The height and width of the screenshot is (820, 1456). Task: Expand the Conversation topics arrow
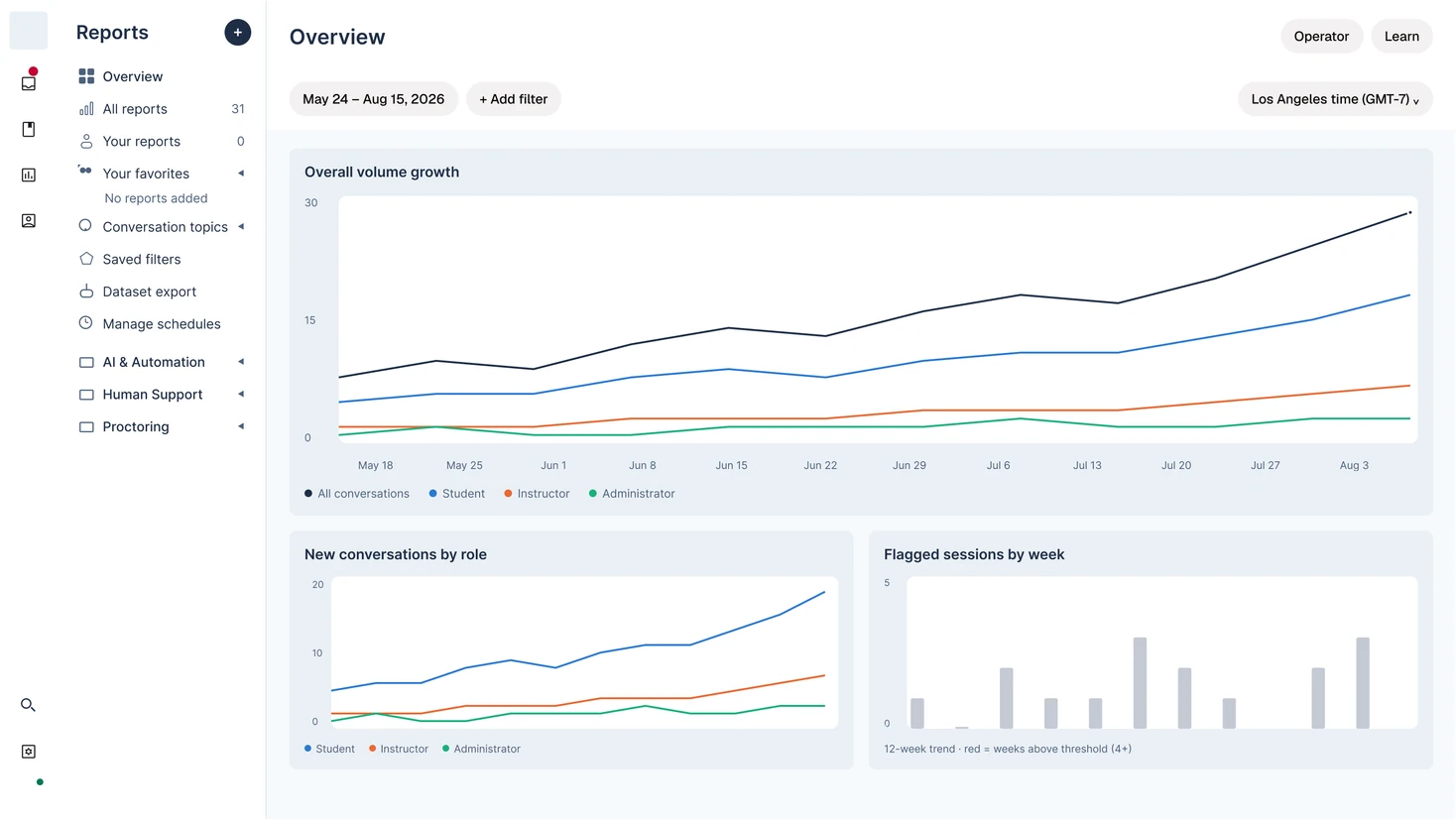coord(241,227)
